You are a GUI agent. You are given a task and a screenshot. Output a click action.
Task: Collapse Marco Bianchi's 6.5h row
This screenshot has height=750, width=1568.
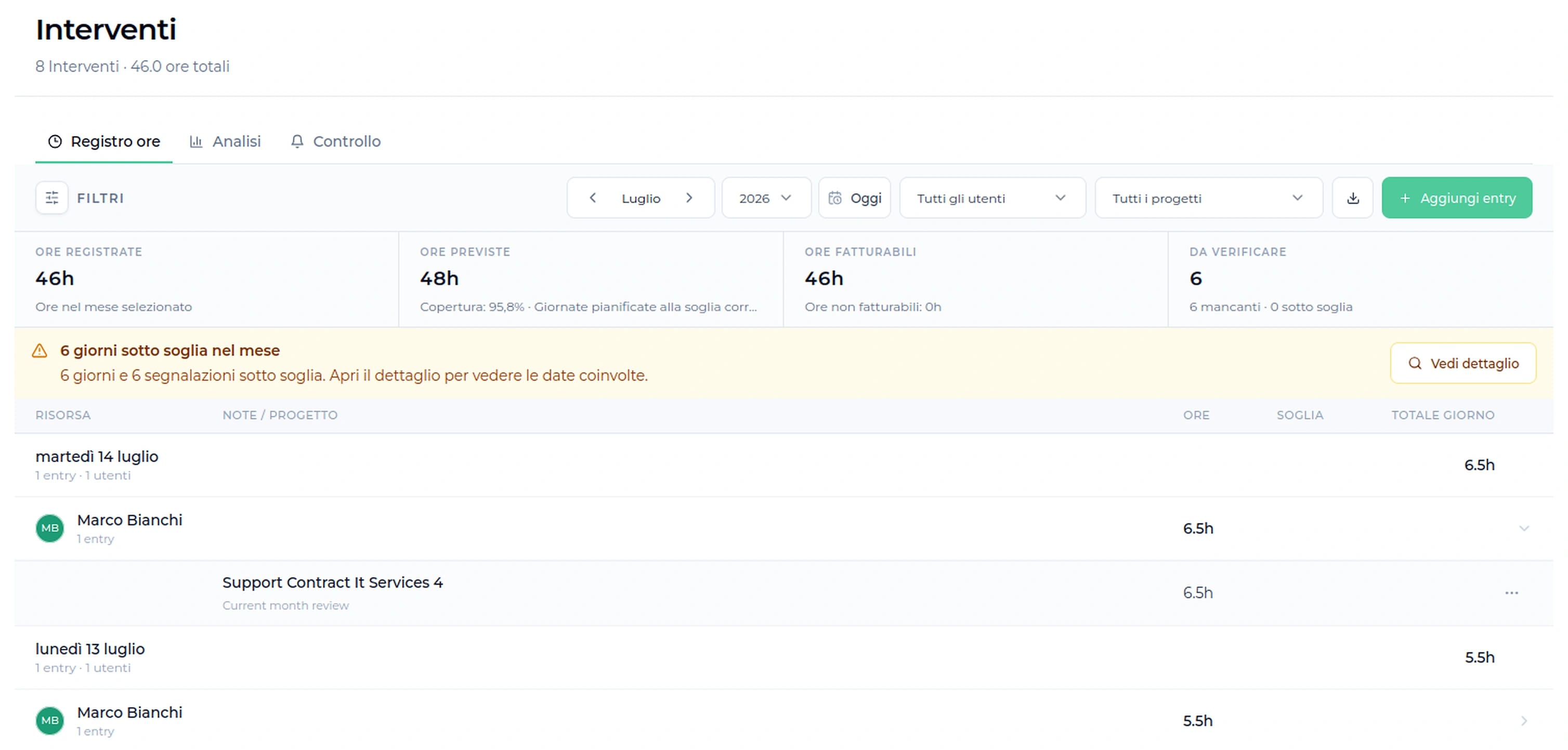pyautogui.click(x=1524, y=528)
